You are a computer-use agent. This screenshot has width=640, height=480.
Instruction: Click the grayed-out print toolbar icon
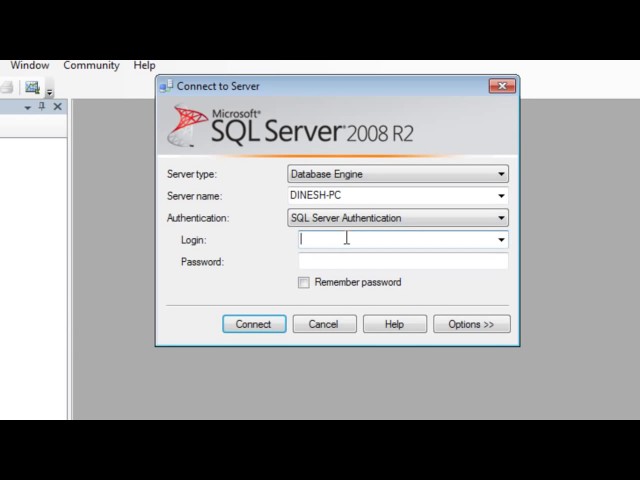pos(7,87)
